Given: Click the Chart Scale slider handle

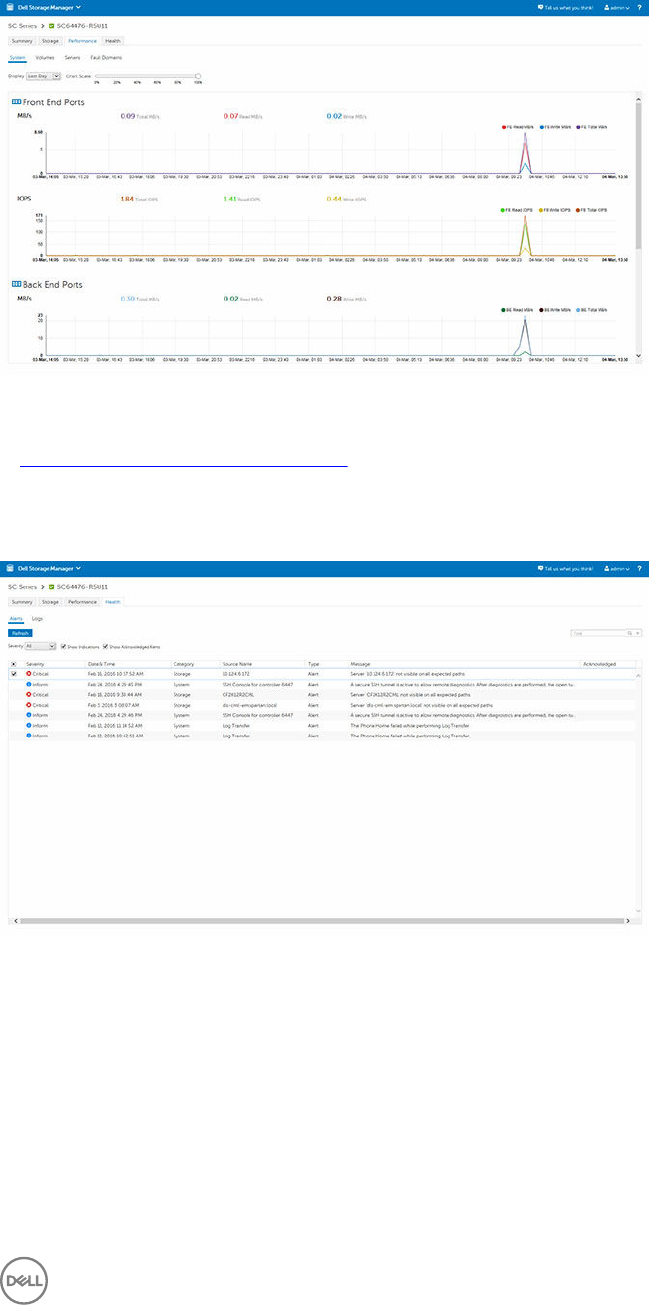Looking at the screenshot, I should click(x=198, y=75).
